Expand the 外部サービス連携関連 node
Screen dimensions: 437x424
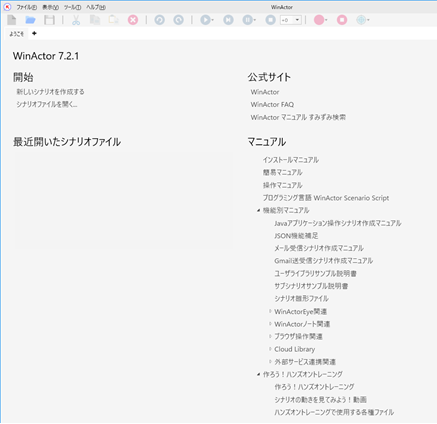click(x=270, y=362)
